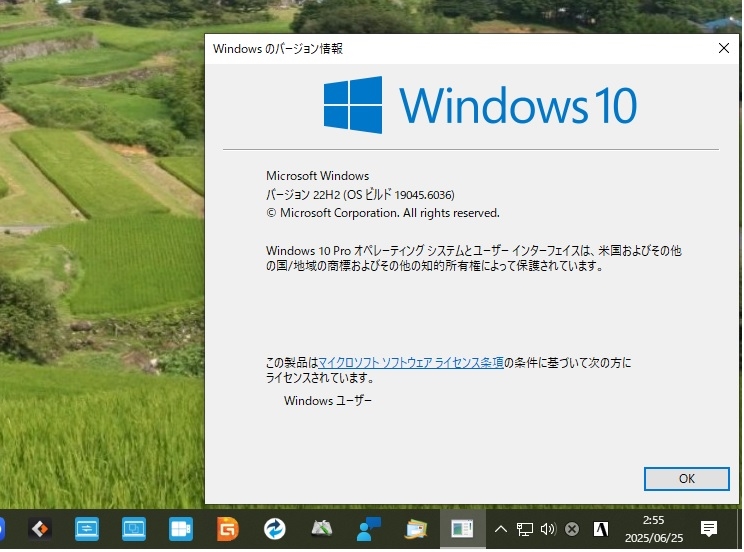The height and width of the screenshot is (552, 744).
Task: Open the clock showing 2:55 2025/06/25
Action: [x=654, y=529]
